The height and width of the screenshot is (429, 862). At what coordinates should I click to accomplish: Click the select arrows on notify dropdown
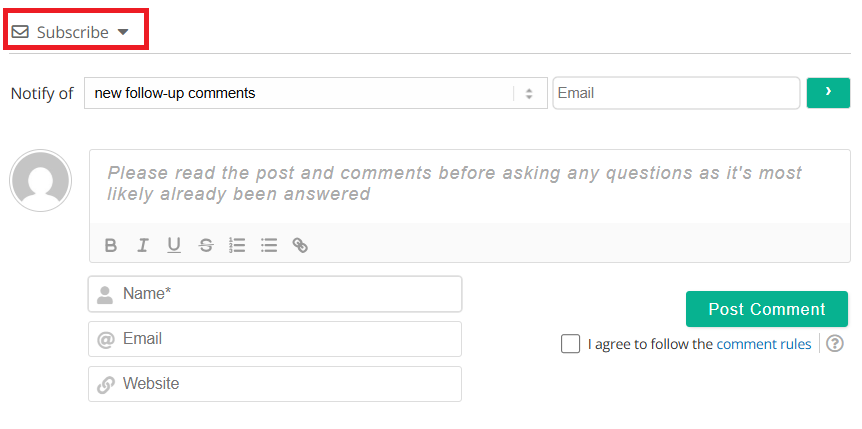pos(529,94)
